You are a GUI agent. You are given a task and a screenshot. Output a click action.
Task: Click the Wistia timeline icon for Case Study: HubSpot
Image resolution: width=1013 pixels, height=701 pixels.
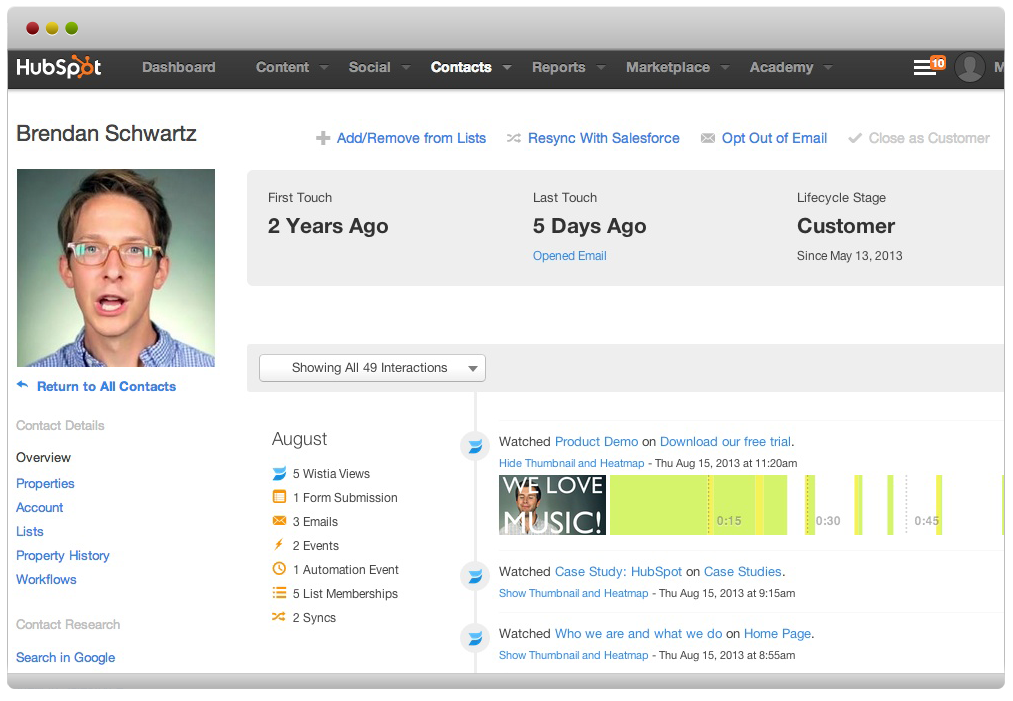(x=475, y=576)
